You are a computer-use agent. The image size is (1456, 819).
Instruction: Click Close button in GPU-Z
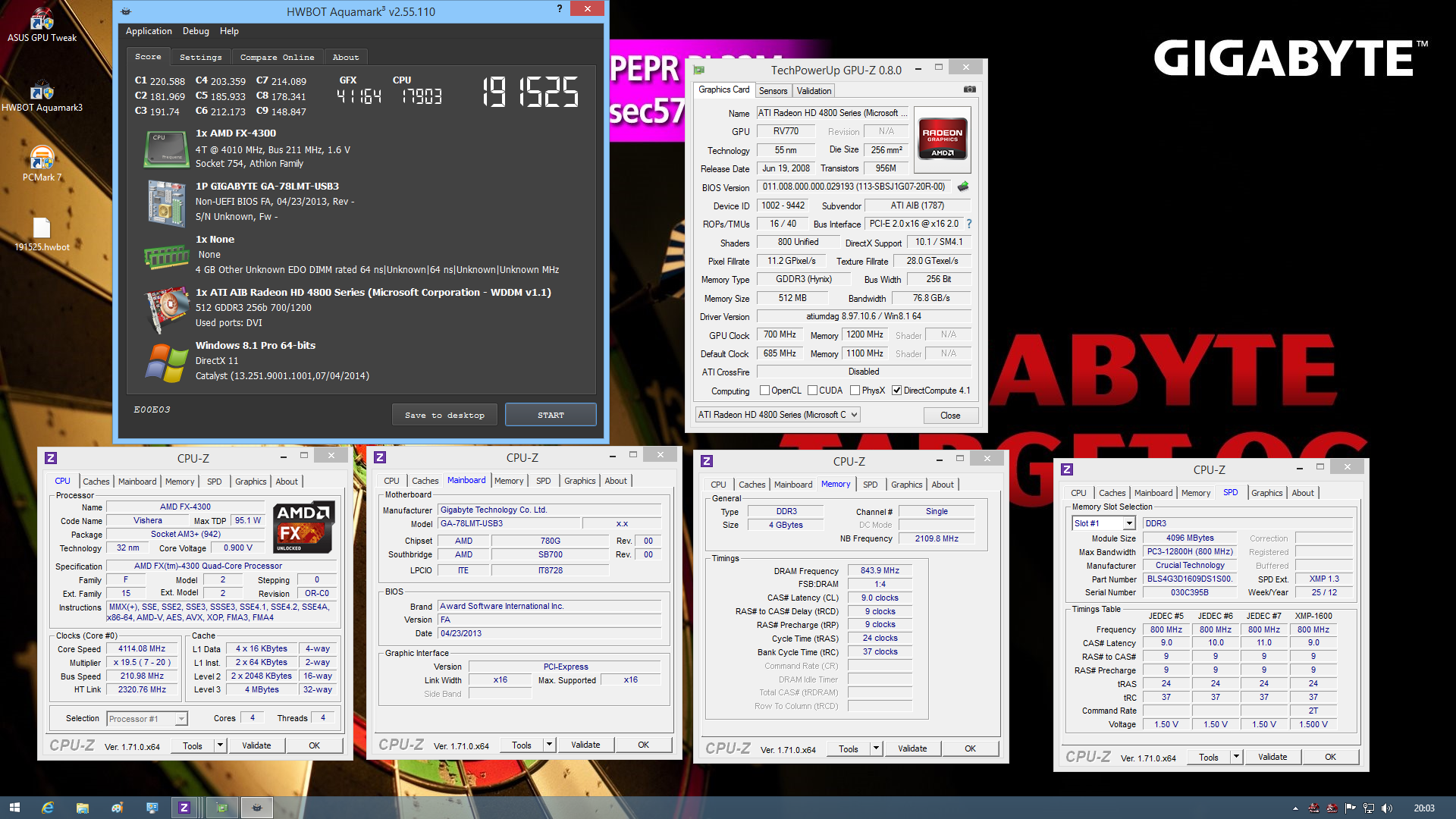(x=950, y=416)
